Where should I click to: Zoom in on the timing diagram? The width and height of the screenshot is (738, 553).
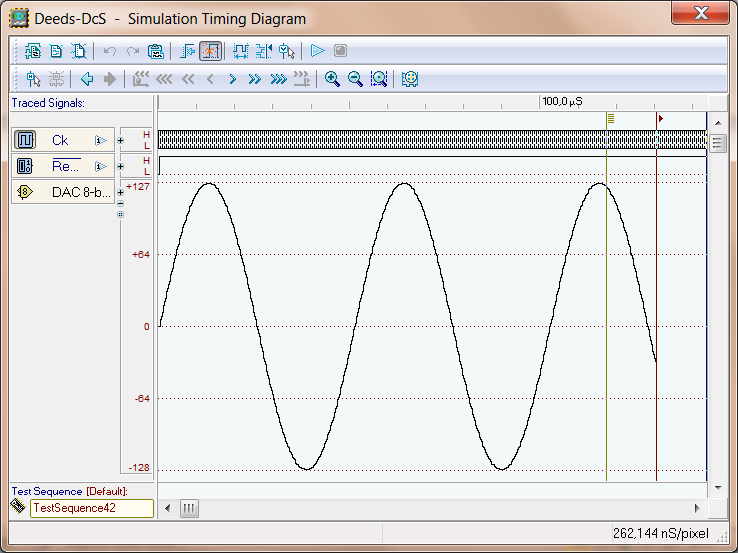point(332,79)
